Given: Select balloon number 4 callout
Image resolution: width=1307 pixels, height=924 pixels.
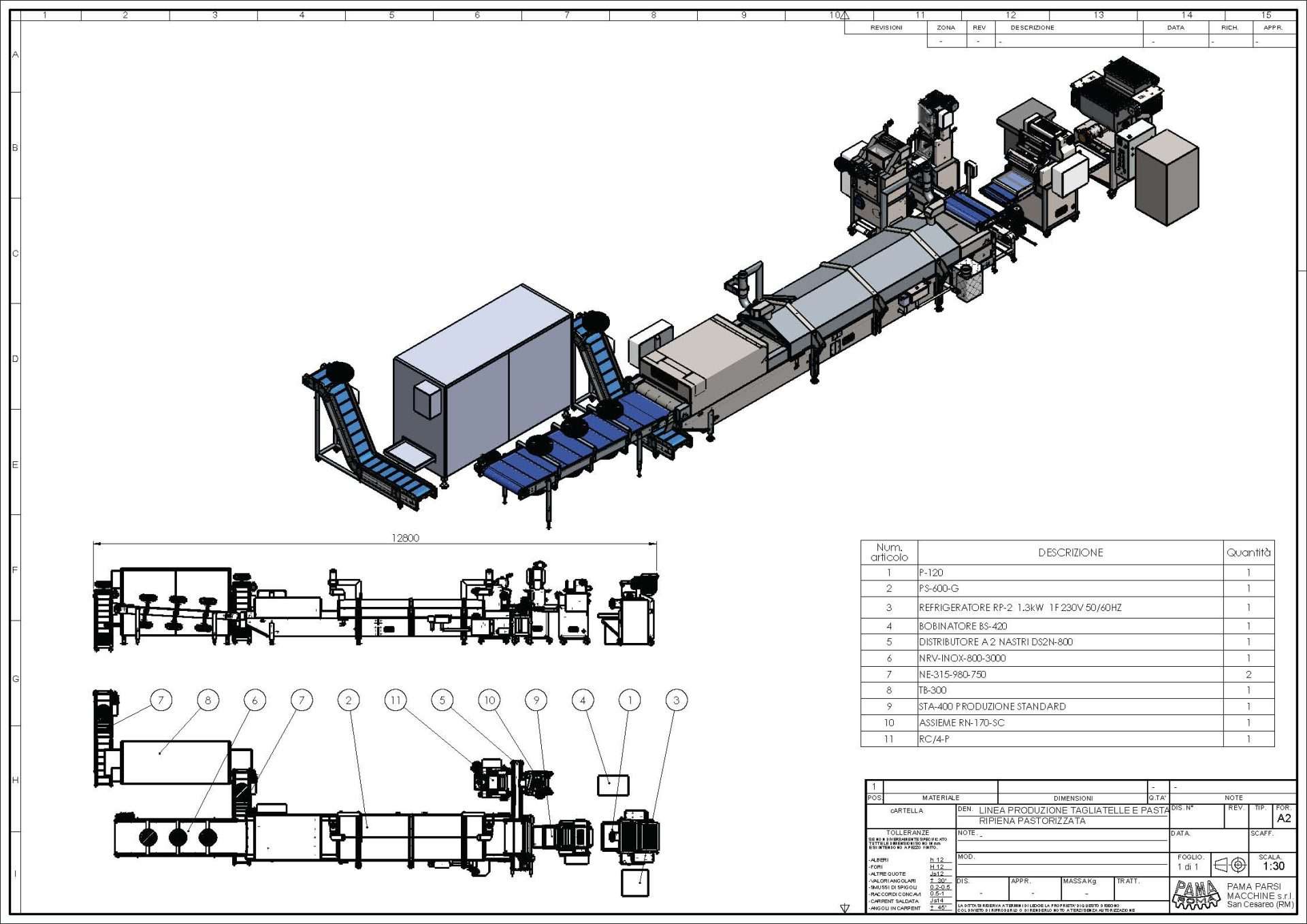Looking at the screenshot, I should 583,699.
